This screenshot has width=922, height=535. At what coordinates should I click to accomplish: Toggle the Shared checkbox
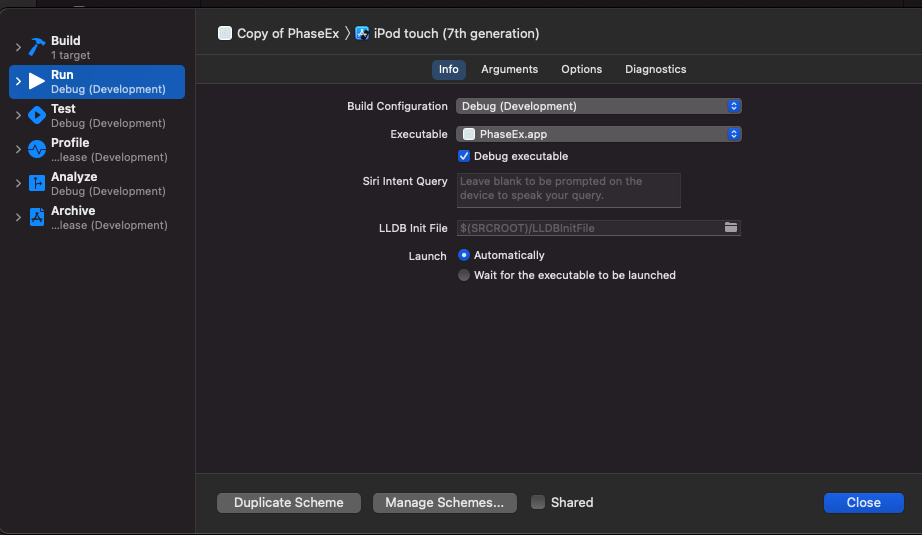(538, 502)
